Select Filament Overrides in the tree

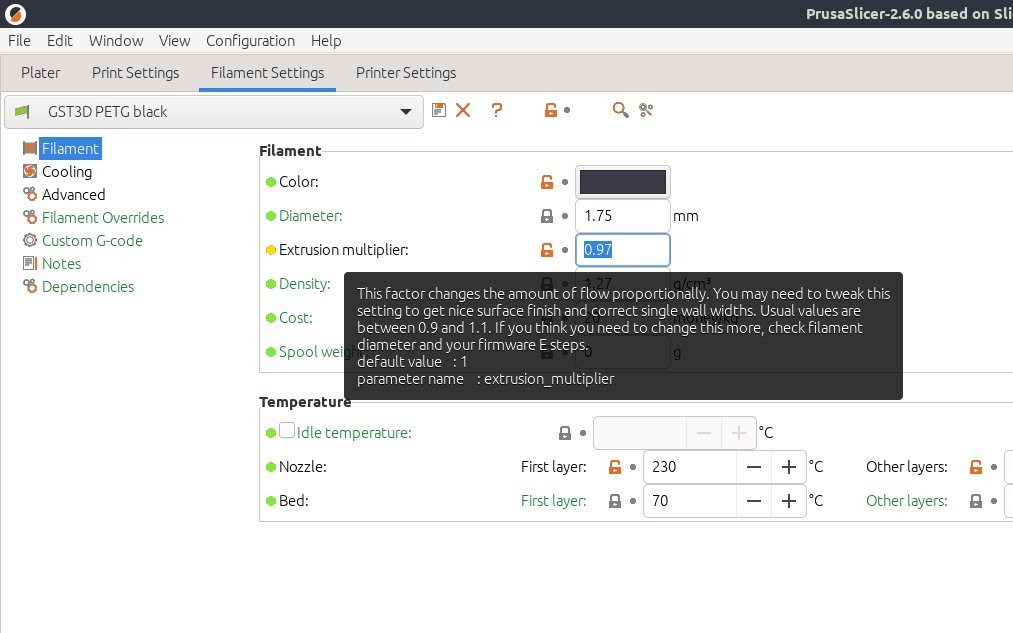103,218
